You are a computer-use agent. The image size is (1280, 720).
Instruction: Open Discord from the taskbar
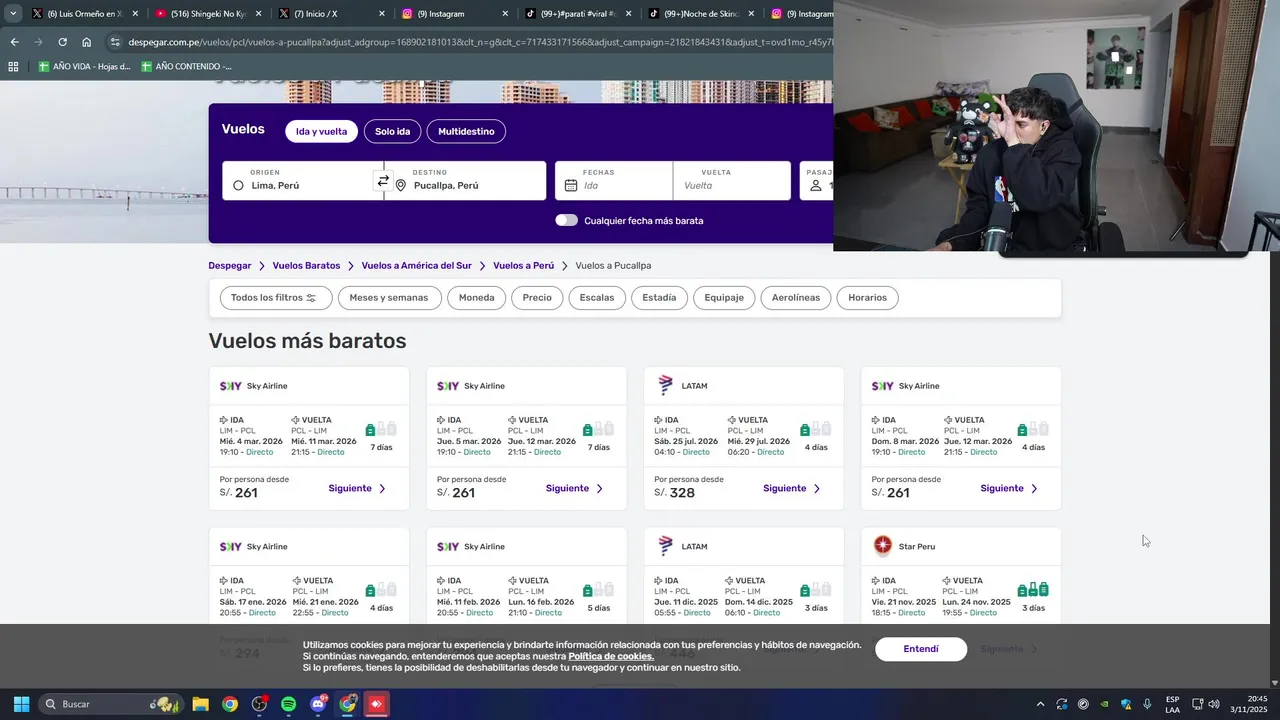318,704
